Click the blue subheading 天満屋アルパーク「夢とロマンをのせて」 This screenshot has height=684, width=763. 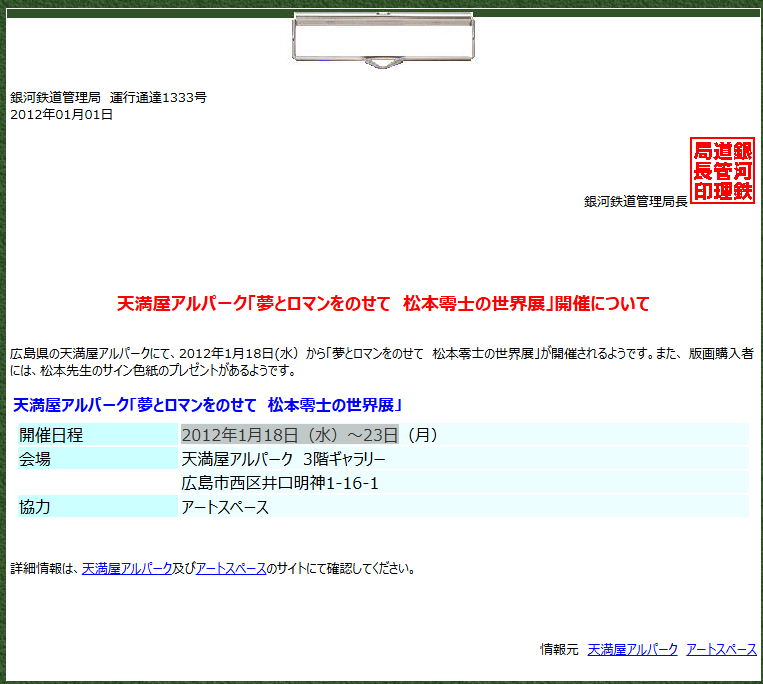click(207, 405)
